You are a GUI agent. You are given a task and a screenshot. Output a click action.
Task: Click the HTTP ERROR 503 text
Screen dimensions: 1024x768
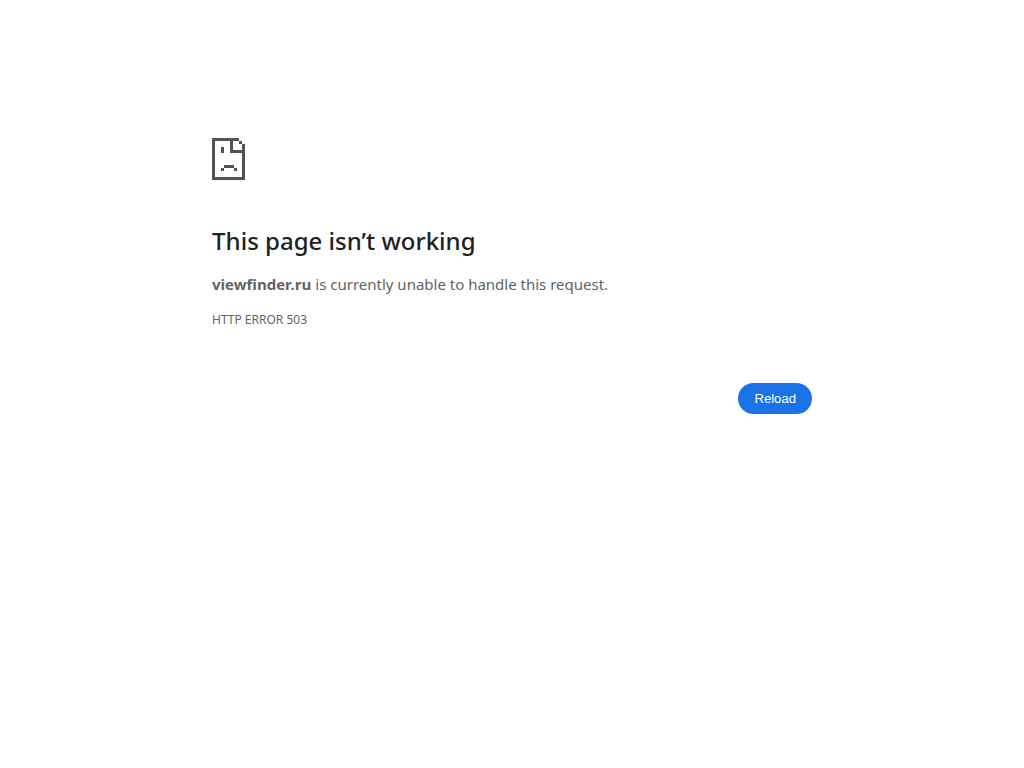(259, 319)
